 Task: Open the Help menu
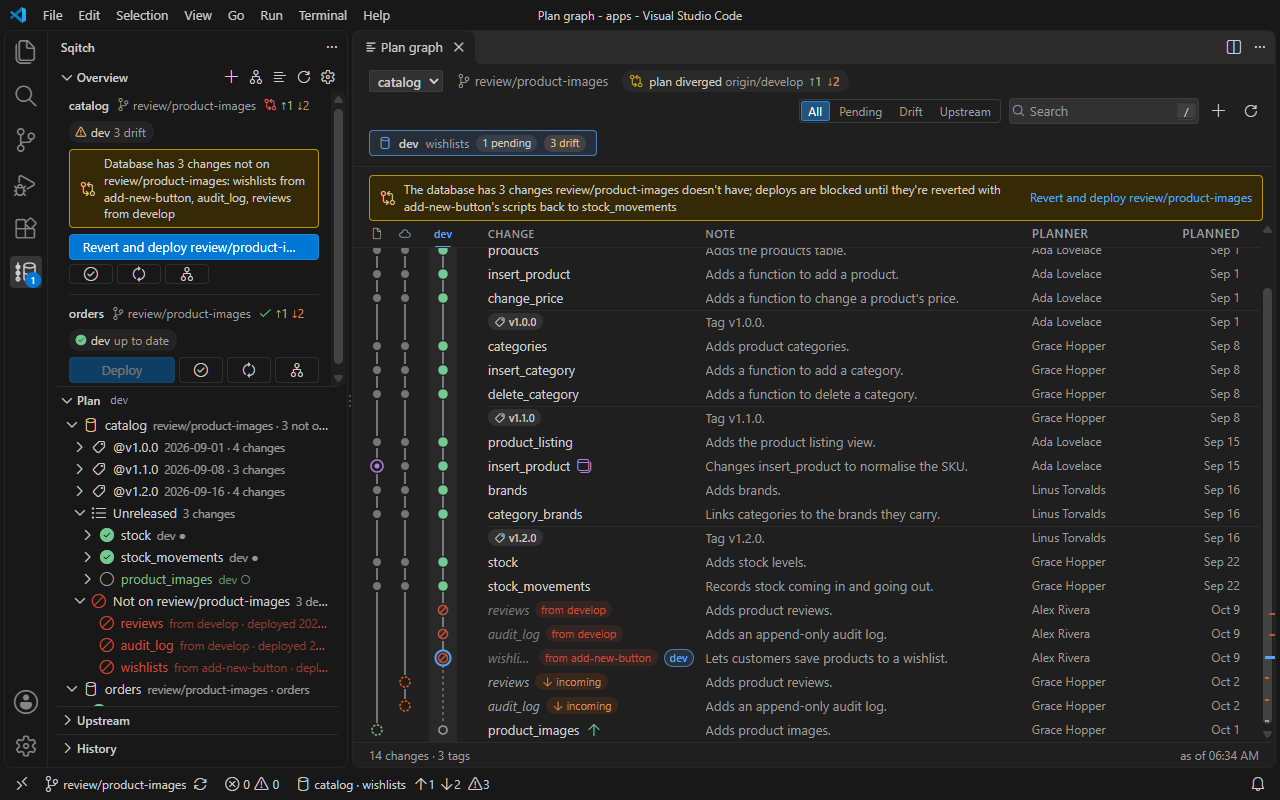point(377,15)
